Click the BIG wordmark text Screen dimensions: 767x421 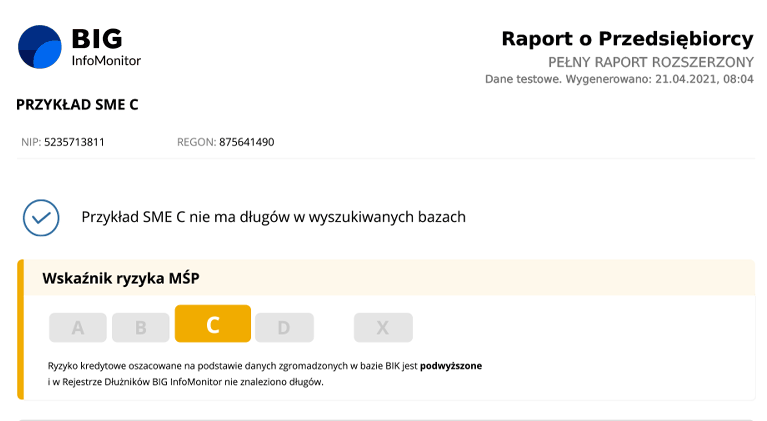pos(97,39)
